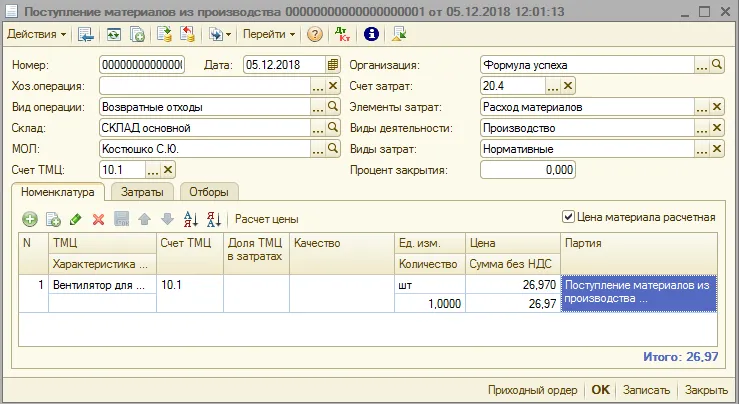Open Формула успеха with the magnifier icon
This screenshot has height=404, width=739.
pos(717,65)
